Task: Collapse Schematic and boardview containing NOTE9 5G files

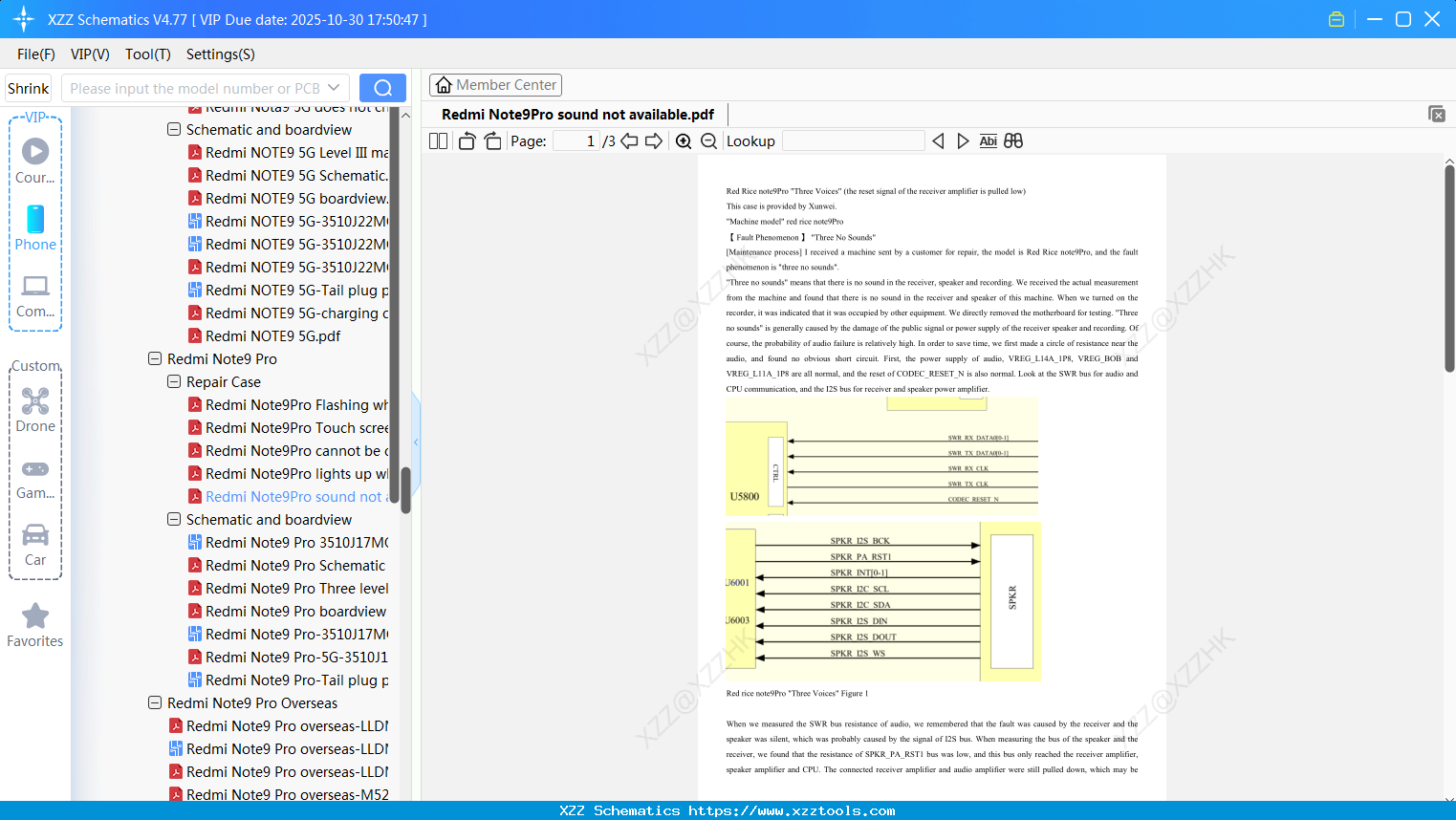Action: tap(174, 130)
